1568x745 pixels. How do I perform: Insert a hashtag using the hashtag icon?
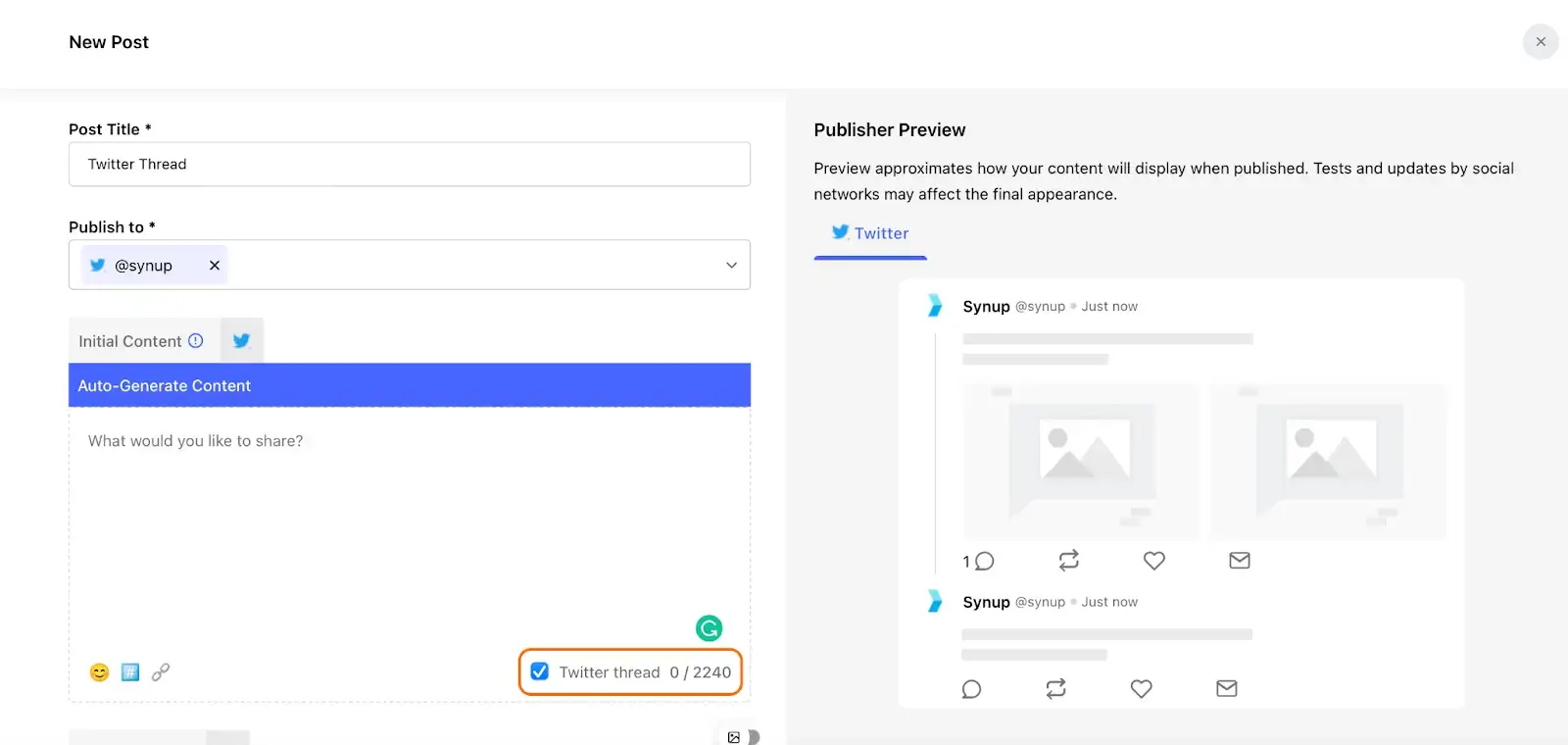pos(130,672)
